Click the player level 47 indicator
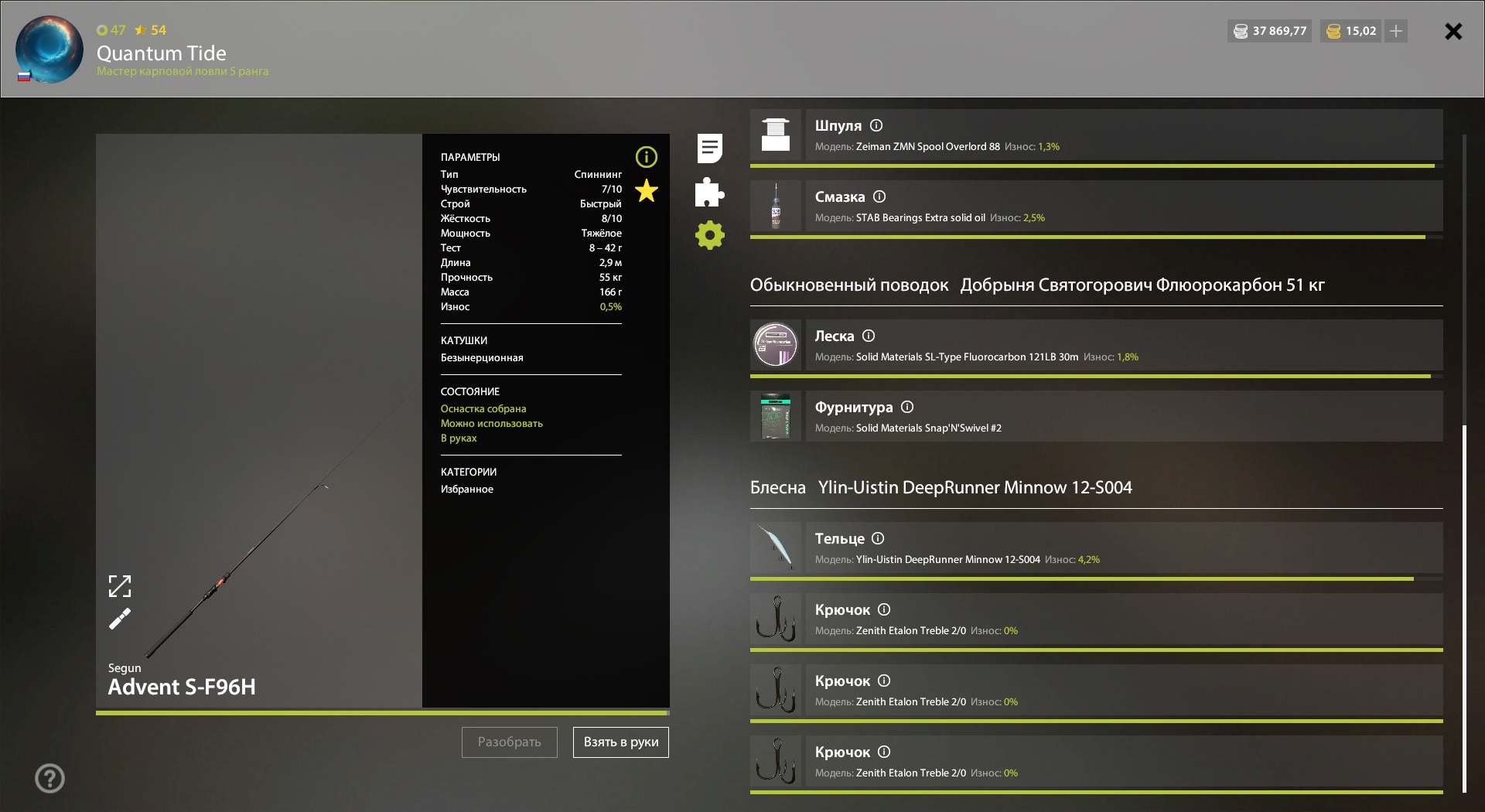This screenshot has height=812, width=1485. [x=111, y=30]
